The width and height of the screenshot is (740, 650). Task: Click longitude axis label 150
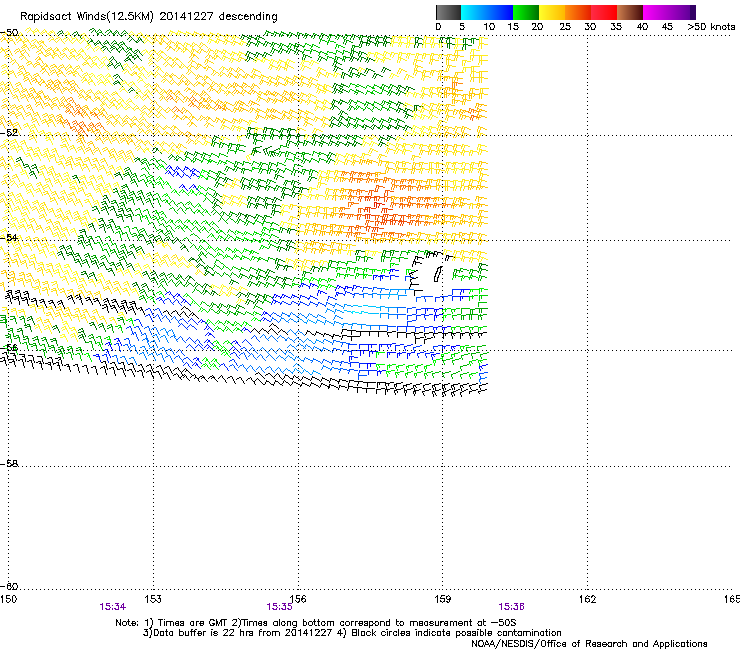click(8, 599)
